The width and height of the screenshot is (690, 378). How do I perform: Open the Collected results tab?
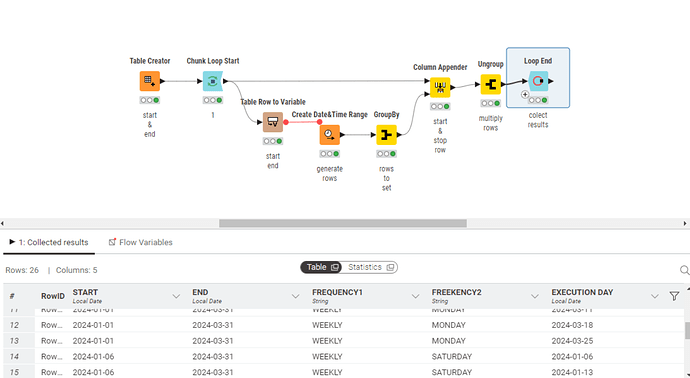coord(49,242)
